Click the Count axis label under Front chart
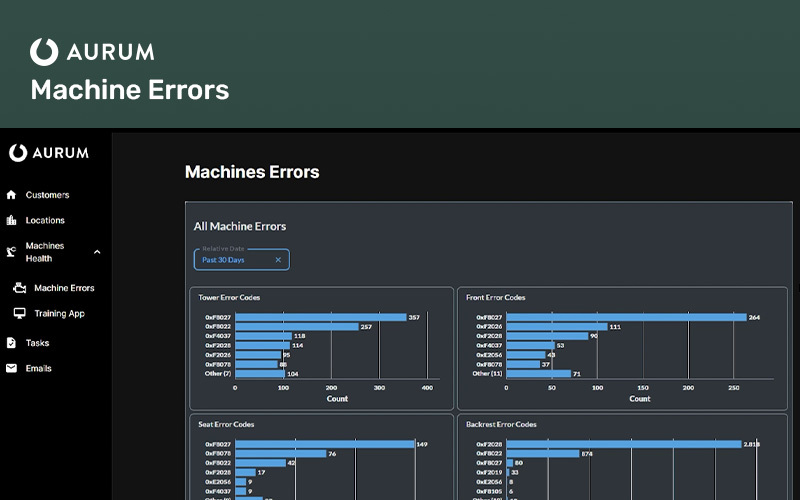Viewport: 800px width, 500px height. pos(640,399)
